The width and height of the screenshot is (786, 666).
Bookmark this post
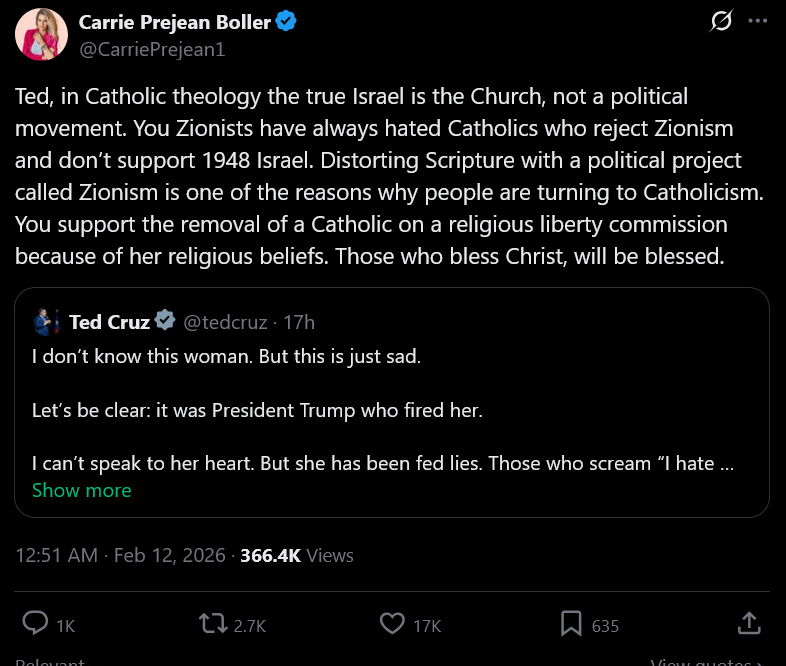click(571, 624)
